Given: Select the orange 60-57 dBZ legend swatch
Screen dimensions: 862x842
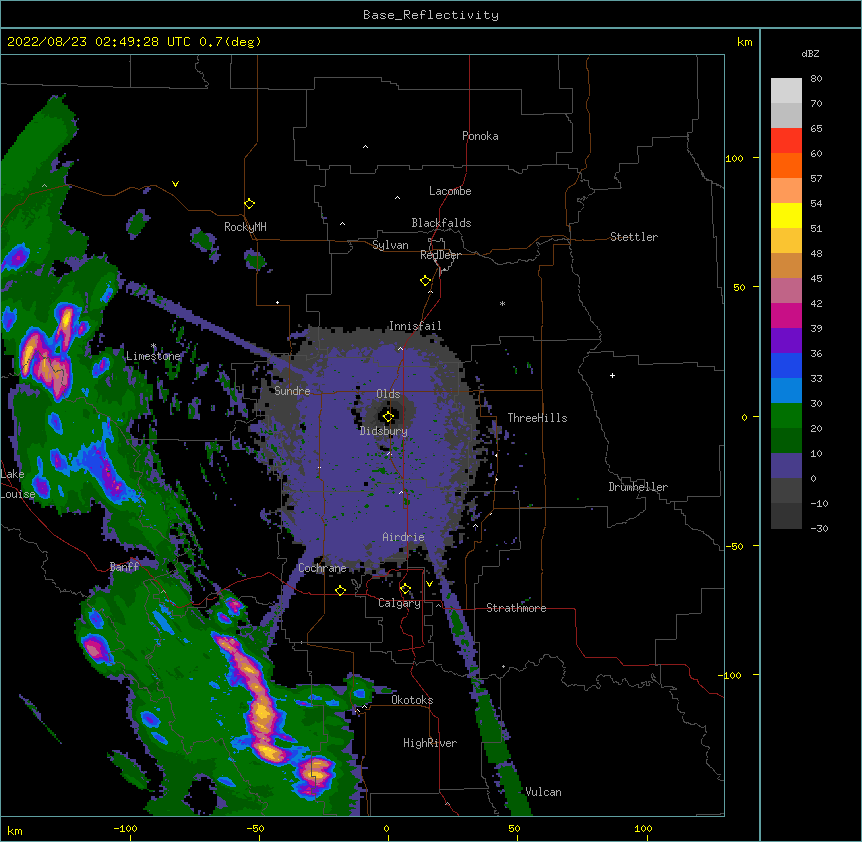Looking at the screenshot, I should pos(786,165).
